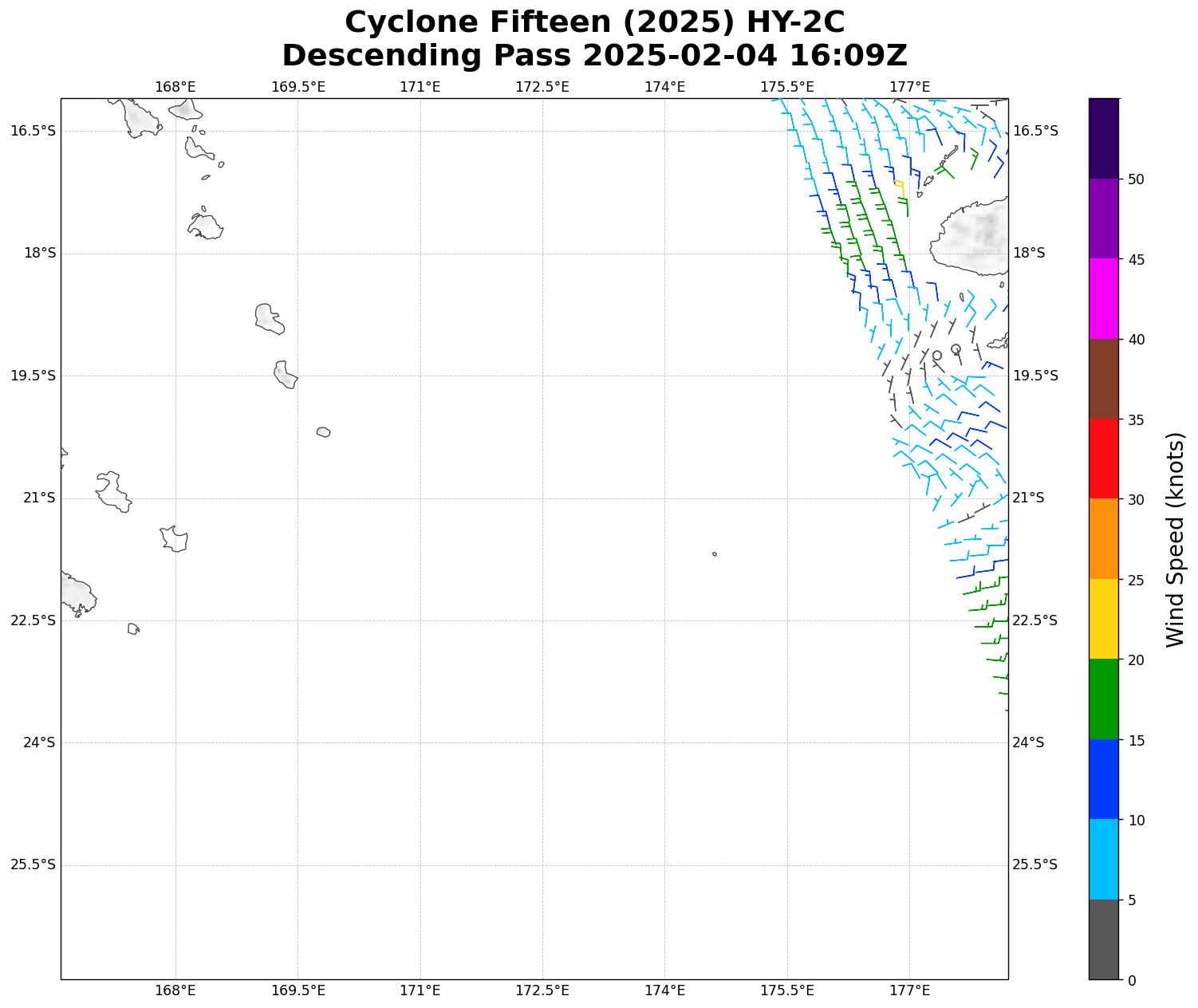Click the bottom axis label 172.5°E

pyautogui.click(x=542, y=990)
